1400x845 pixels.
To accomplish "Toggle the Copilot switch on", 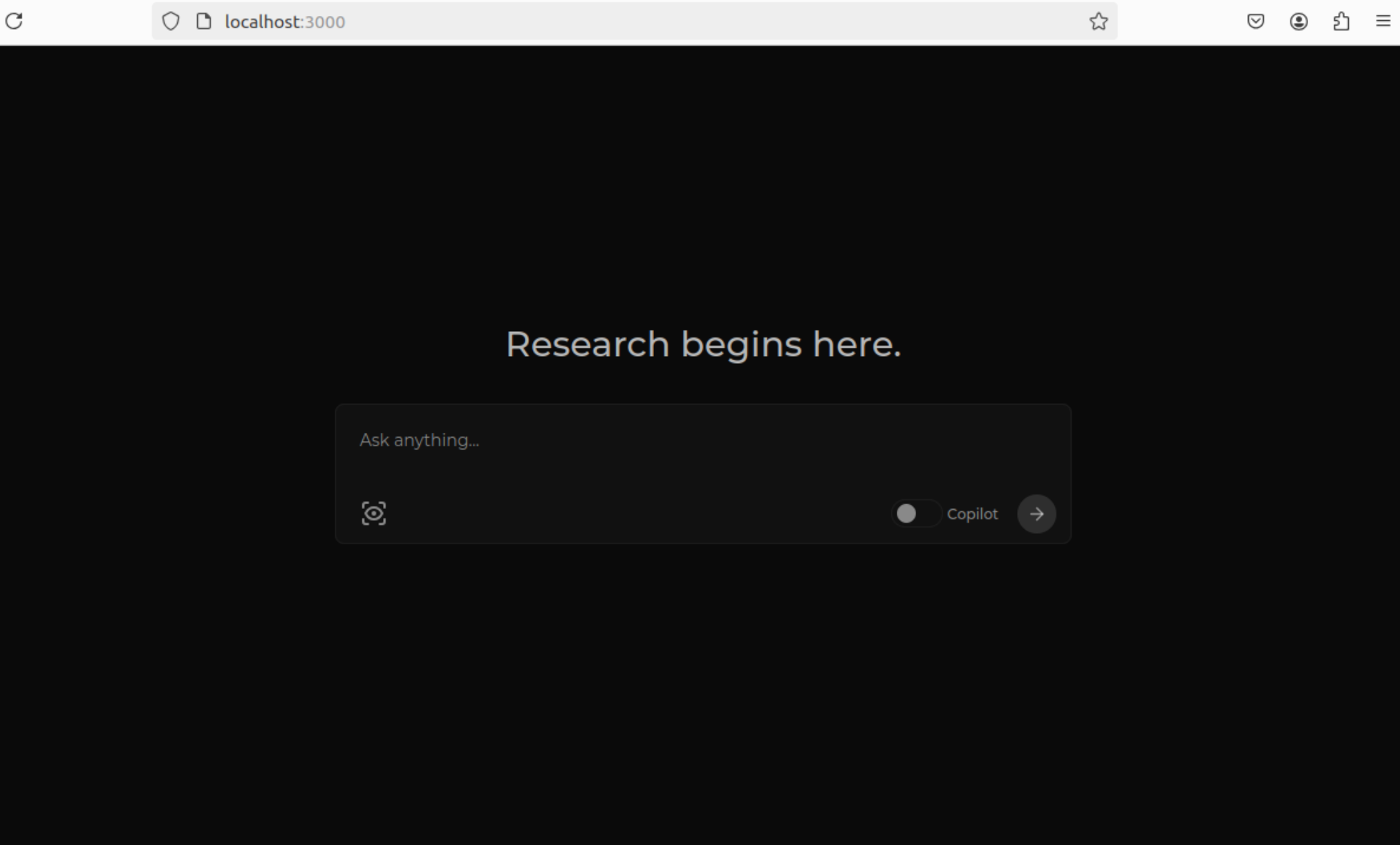I will coord(915,514).
